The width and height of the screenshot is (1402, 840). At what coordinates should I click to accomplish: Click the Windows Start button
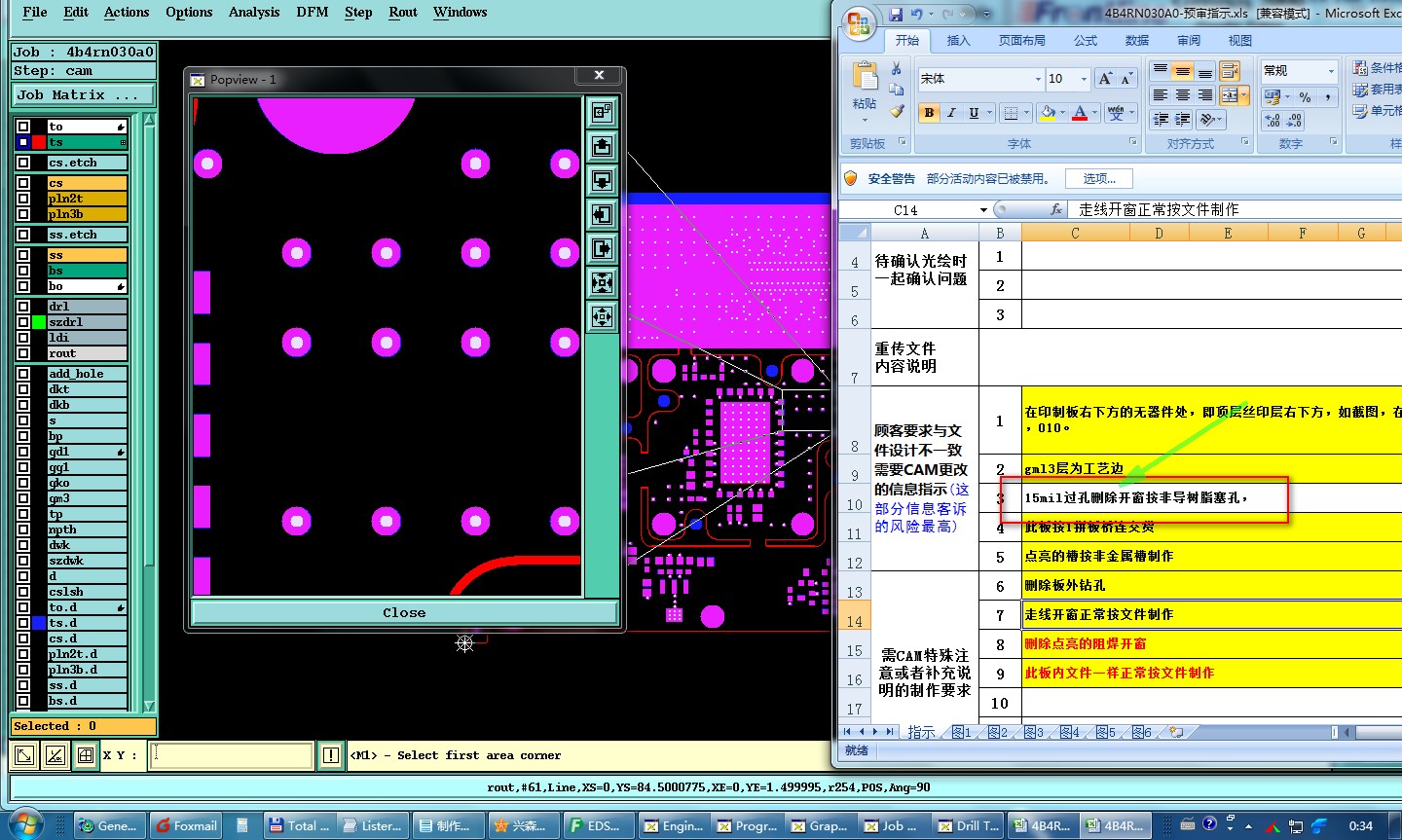click(24, 824)
